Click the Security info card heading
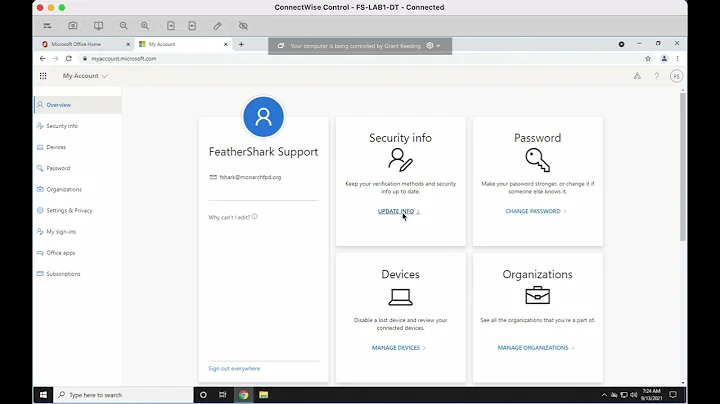This screenshot has width=720, height=404. [x=400, y=138]
